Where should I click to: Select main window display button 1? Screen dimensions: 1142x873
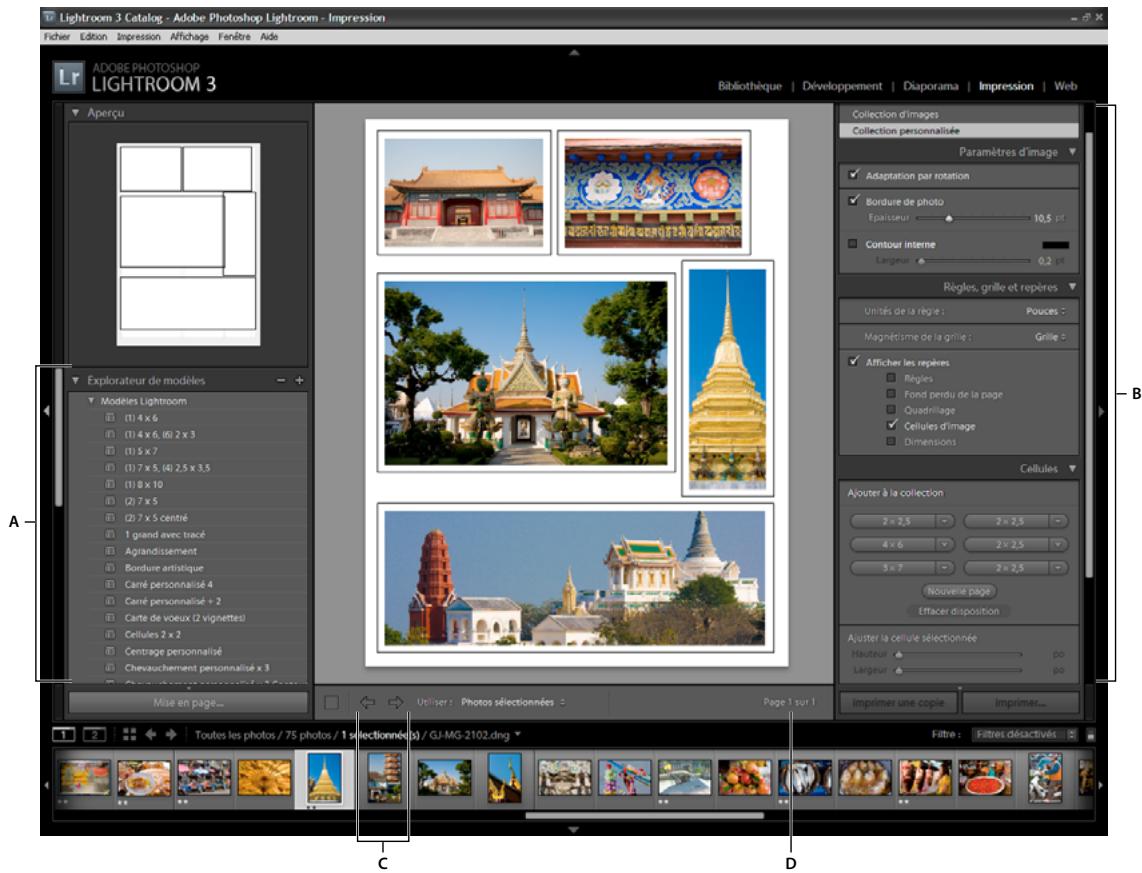pyautogui.click(x=64, y=735)
